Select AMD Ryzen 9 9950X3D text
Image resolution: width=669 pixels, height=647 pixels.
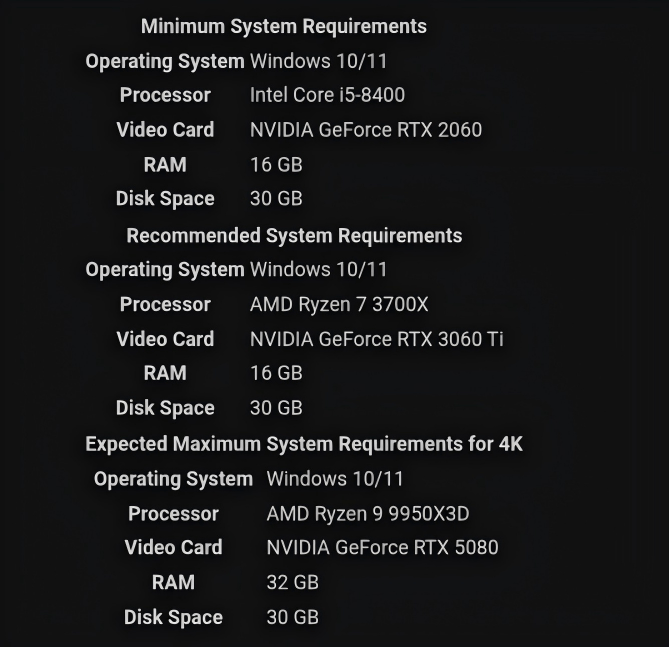point(368,514)
